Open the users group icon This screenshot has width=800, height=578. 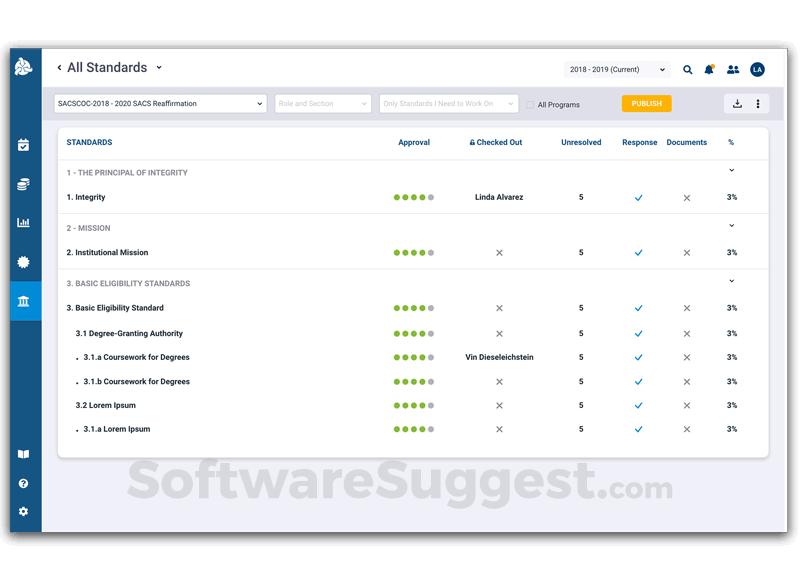pos(733,70)
